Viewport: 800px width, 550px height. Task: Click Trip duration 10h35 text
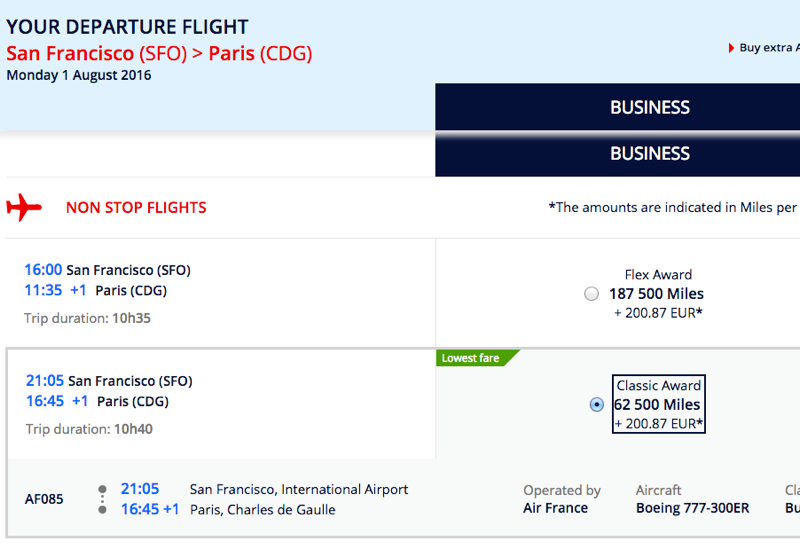[87, 318]
